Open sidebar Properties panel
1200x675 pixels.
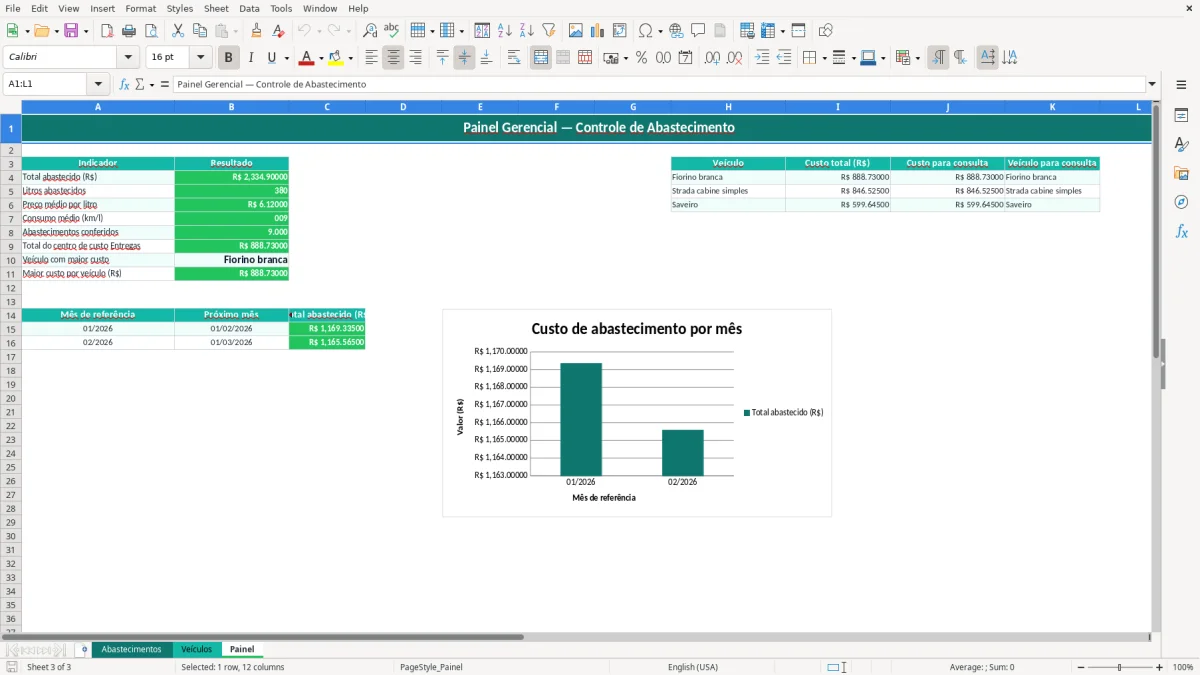(1181, 115)
